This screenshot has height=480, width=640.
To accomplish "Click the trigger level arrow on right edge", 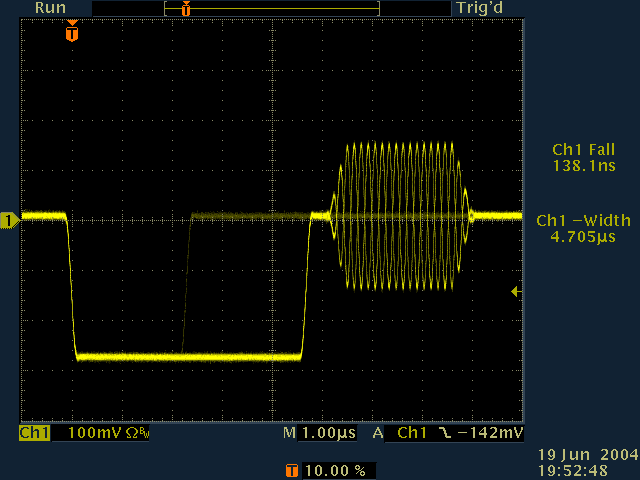I will click(x=515, y=291).
